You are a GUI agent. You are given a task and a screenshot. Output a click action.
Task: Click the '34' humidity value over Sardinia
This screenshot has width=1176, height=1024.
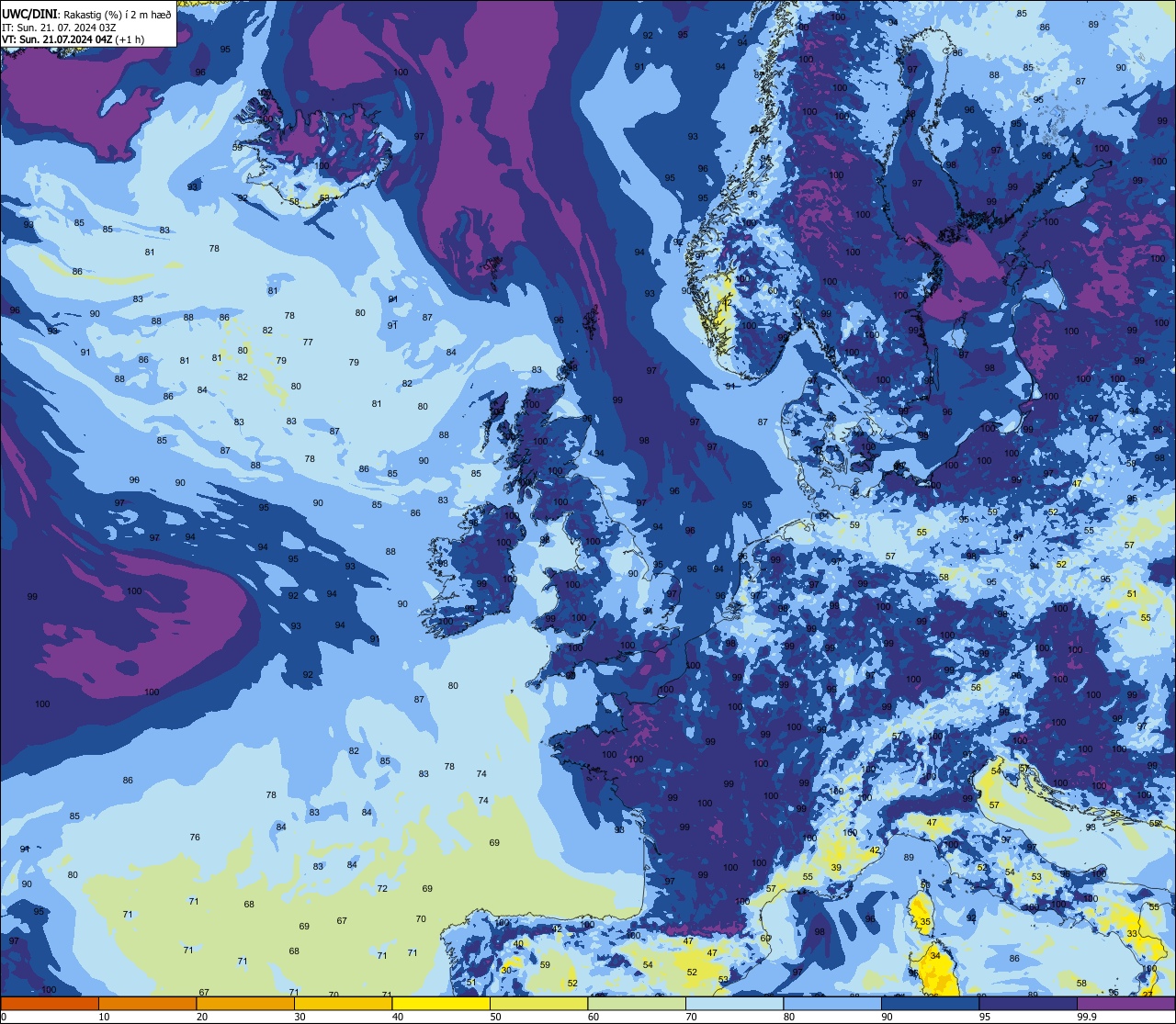(934, 956)
